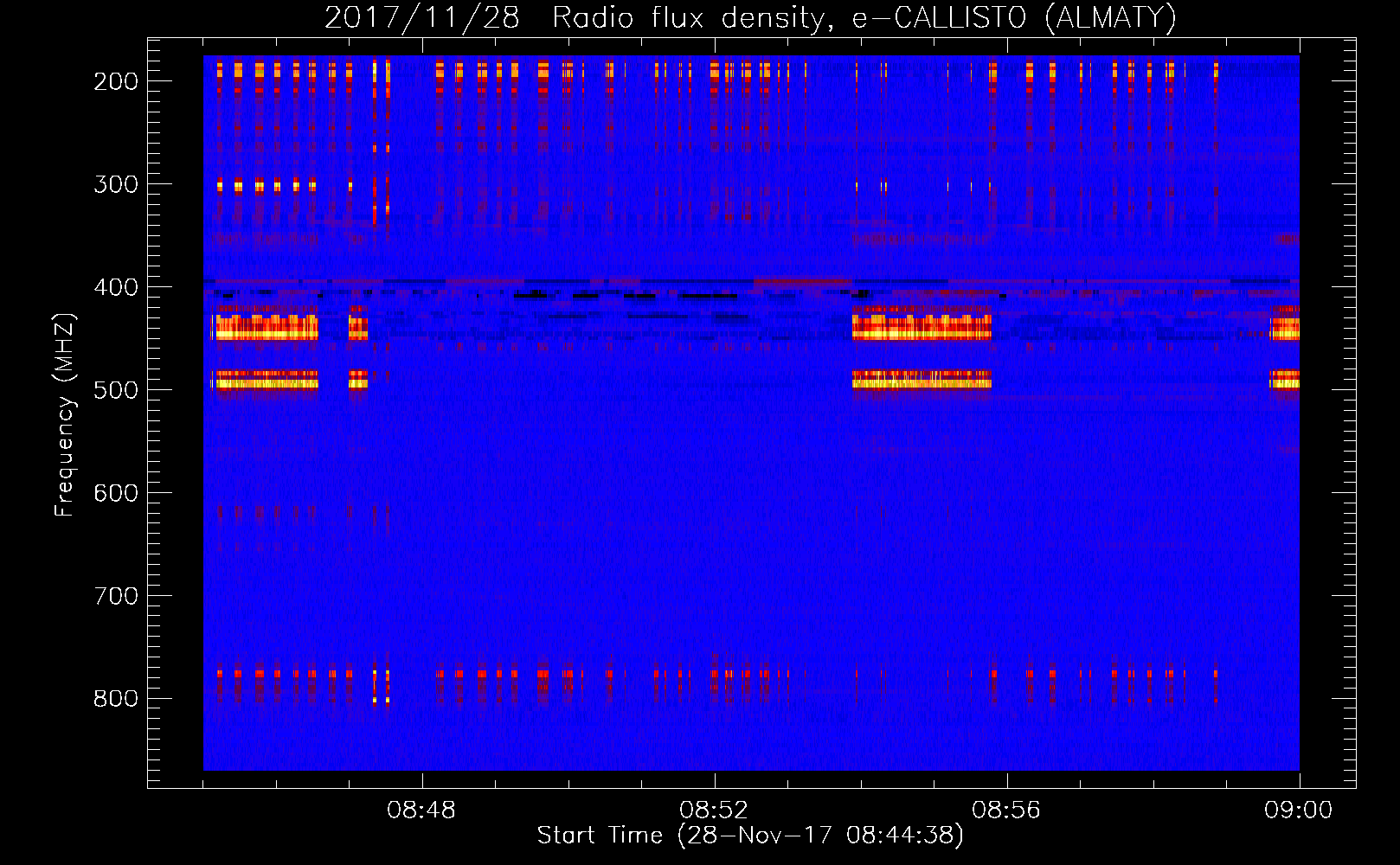Click the 700 frequency tick label

point(116,596)
